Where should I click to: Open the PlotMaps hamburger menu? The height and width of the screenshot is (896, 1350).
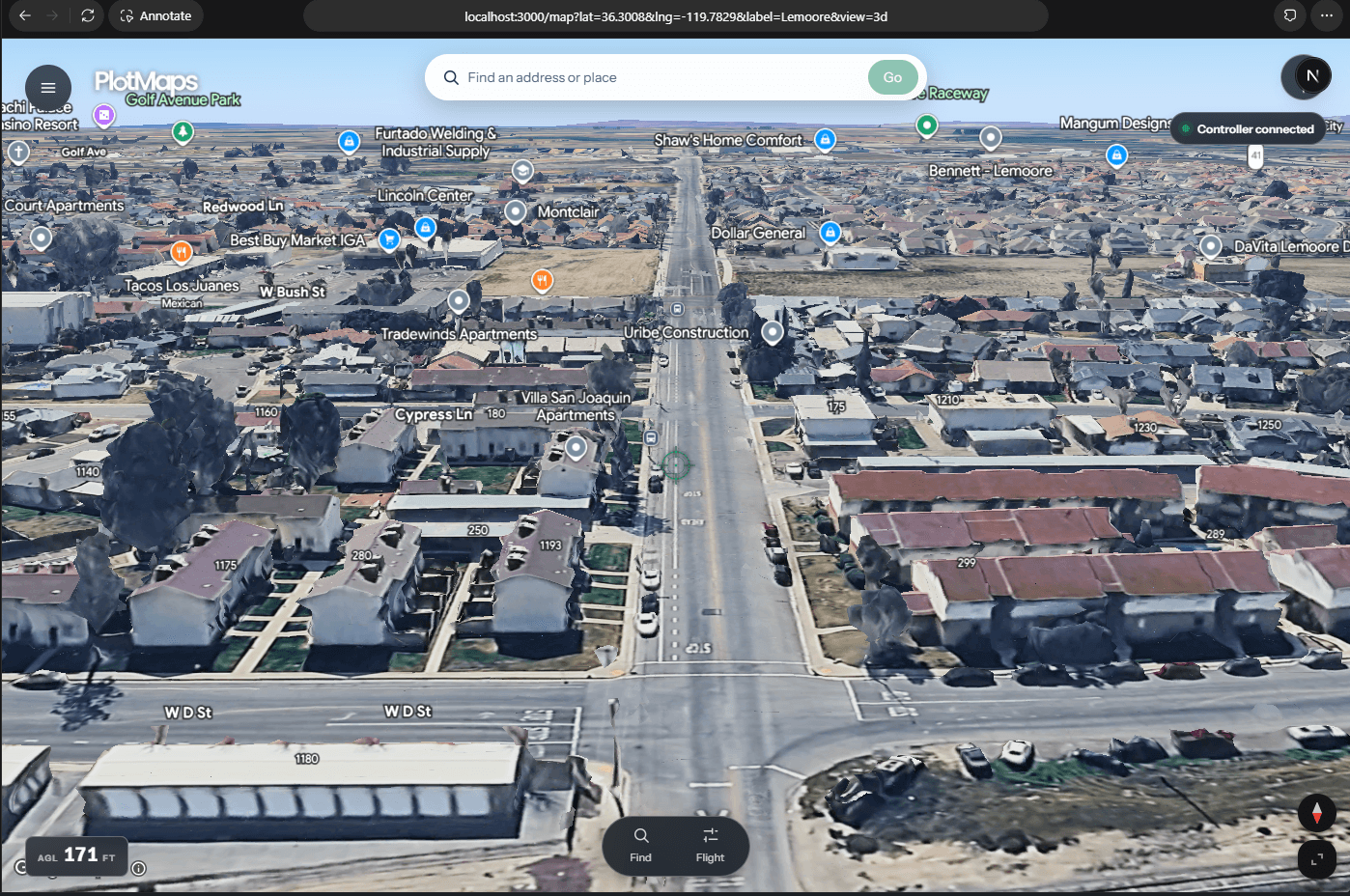pos(48,88)
